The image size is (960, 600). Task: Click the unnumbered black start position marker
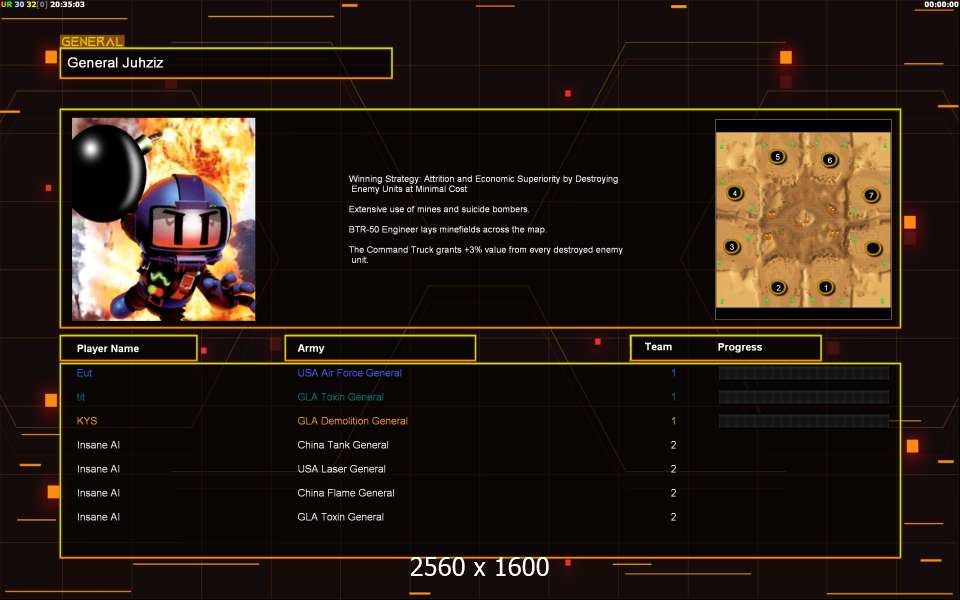click(x=873, y=248)
